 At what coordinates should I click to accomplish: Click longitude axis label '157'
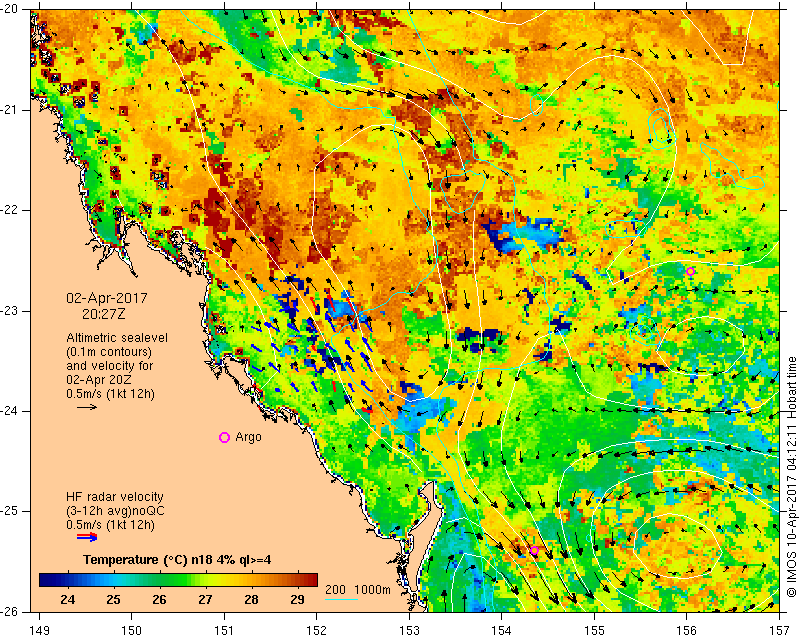[x=780, y=630]
